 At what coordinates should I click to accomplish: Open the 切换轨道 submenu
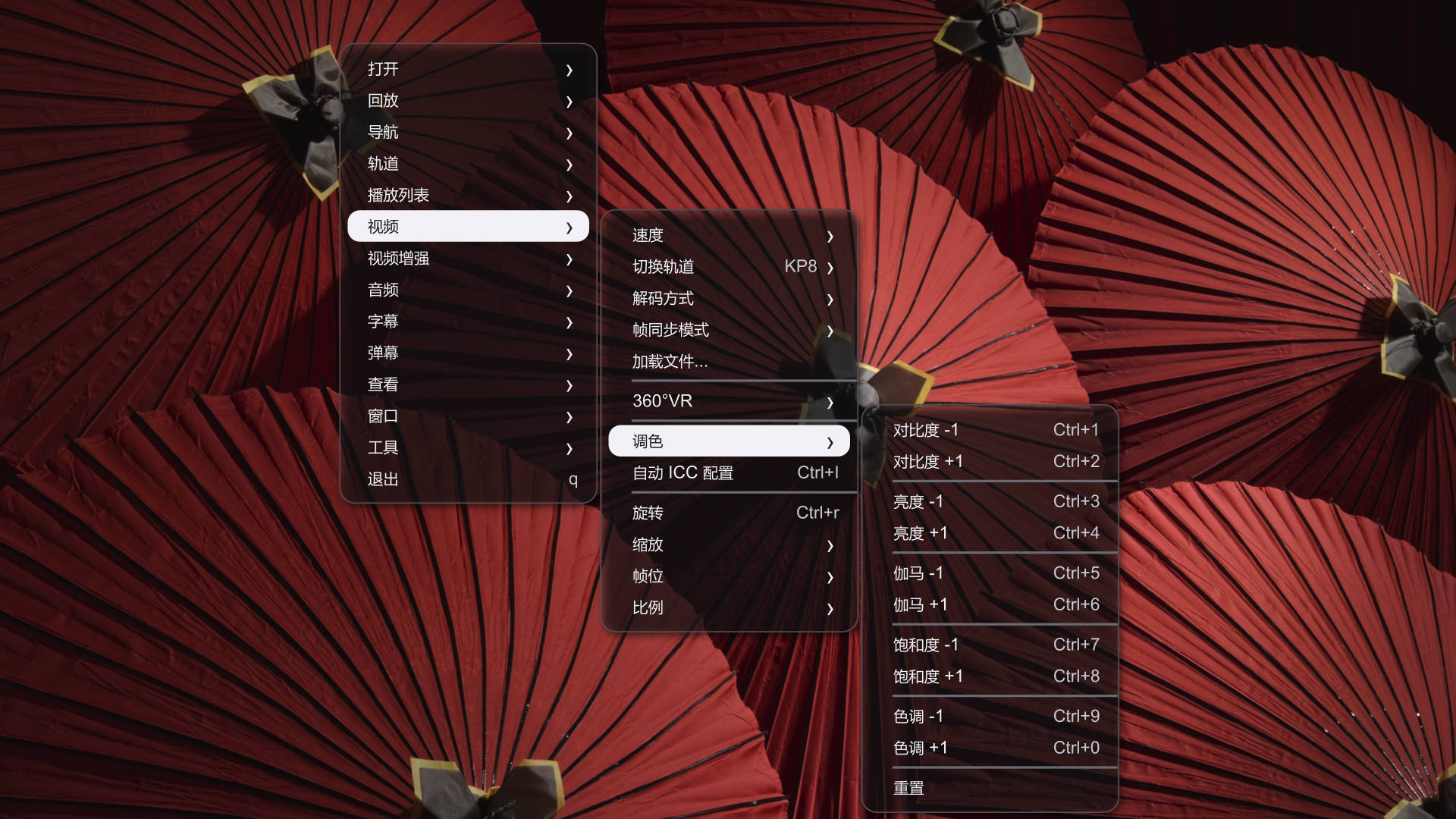(x=729, y=267)
